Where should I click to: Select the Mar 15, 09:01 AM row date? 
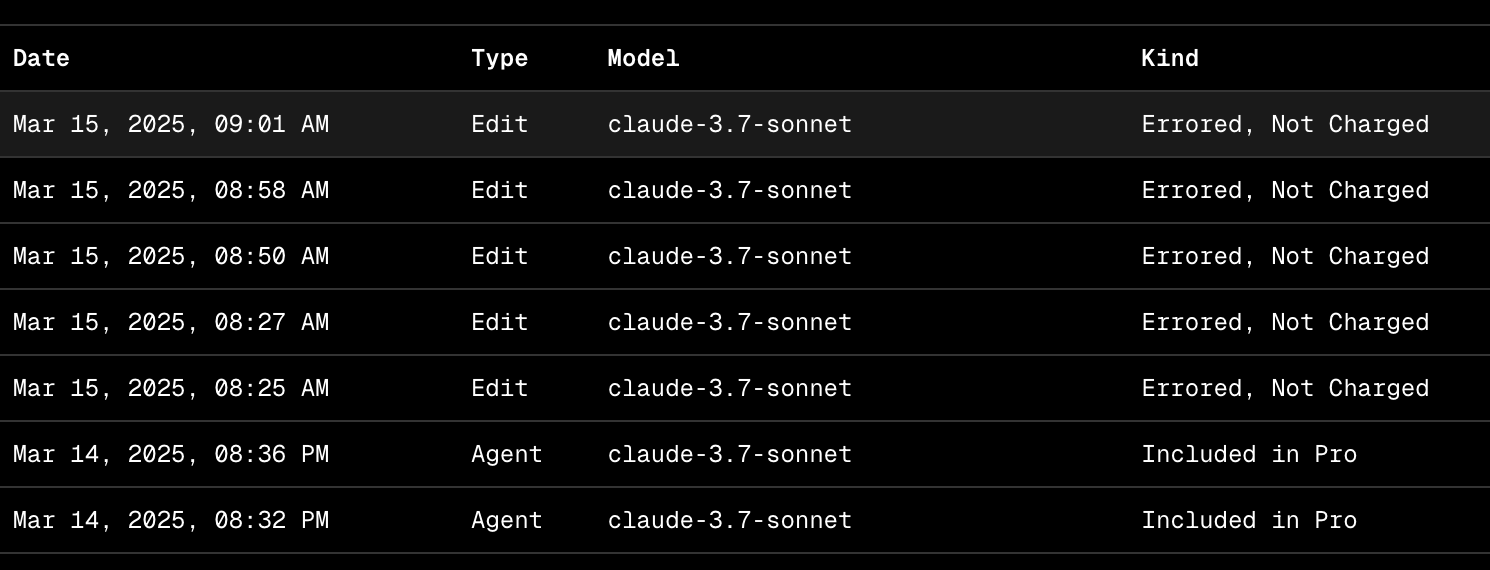coord(171,124)
